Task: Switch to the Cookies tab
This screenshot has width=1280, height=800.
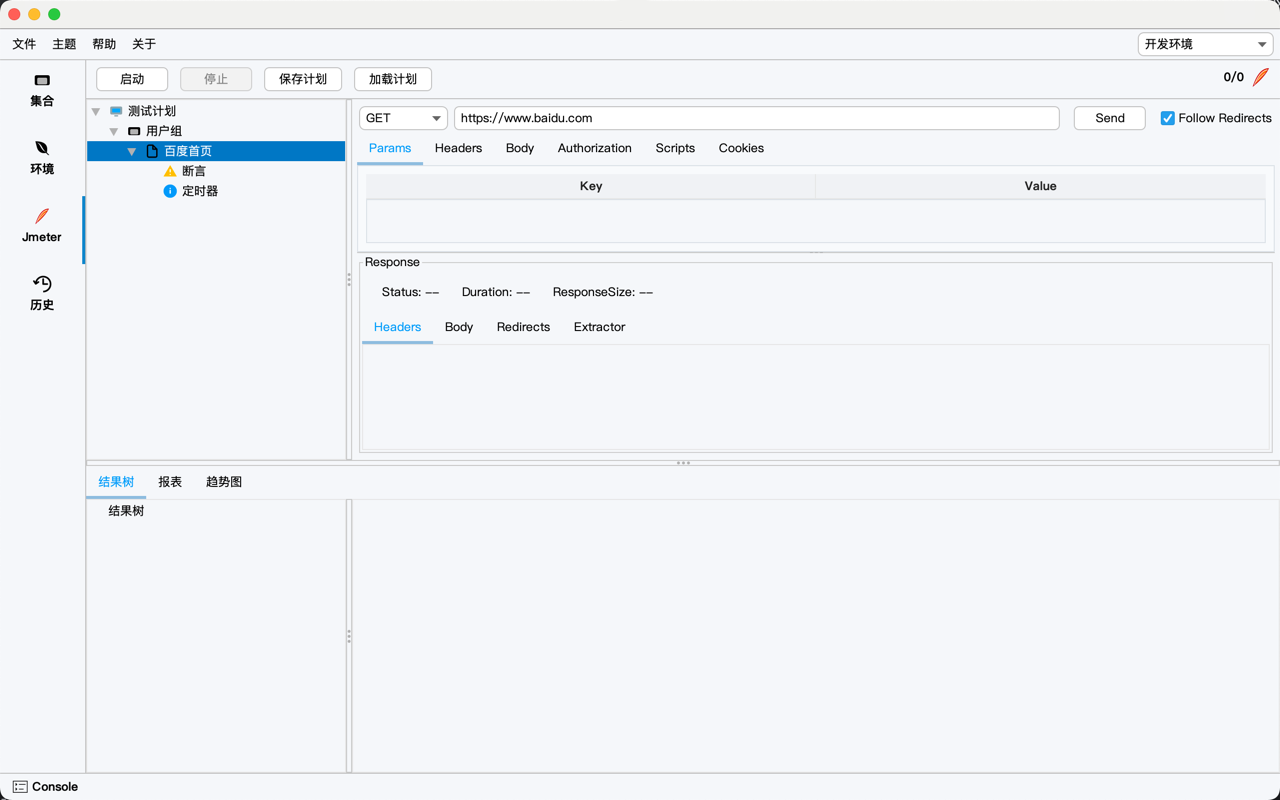Action: pos(741,148)
